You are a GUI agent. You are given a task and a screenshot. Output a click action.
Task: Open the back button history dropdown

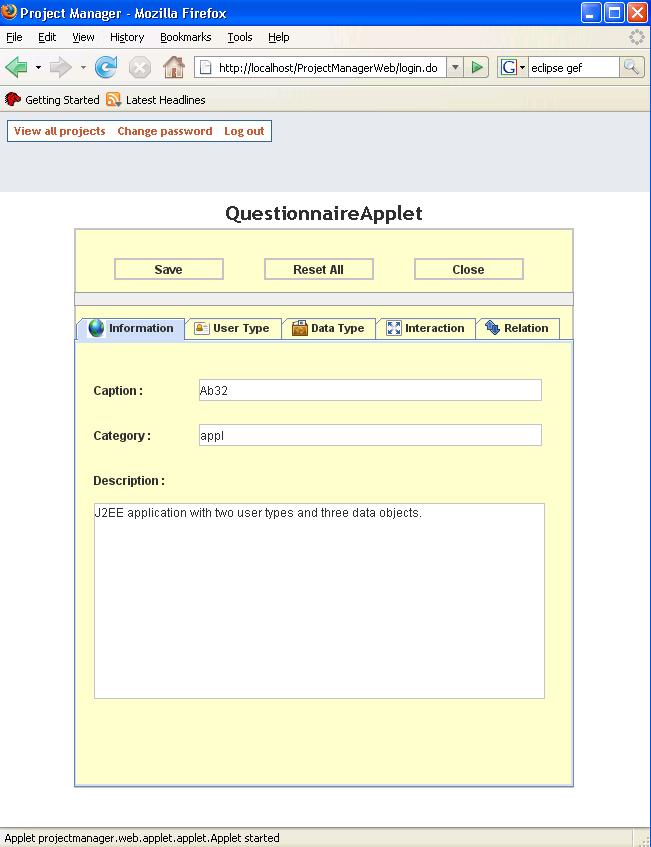(38, 68)
